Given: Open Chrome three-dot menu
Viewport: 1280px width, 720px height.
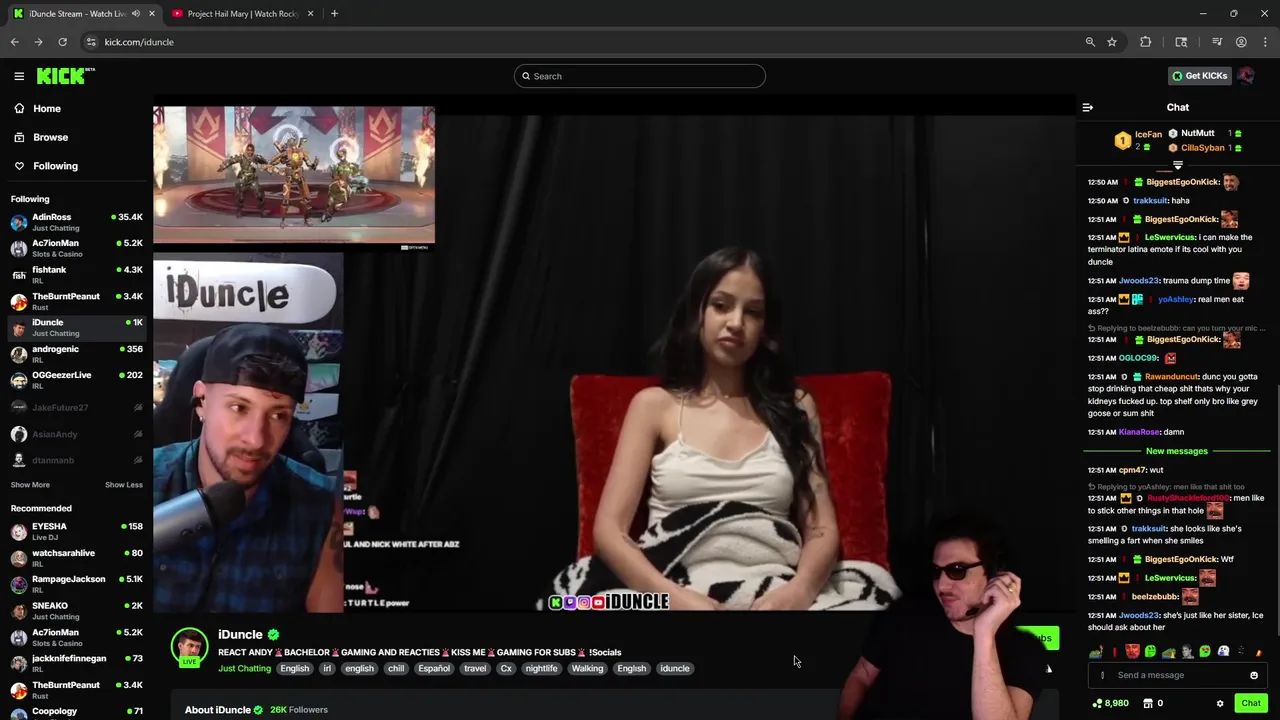Looking at the screenshot, I should [1265, 42].
